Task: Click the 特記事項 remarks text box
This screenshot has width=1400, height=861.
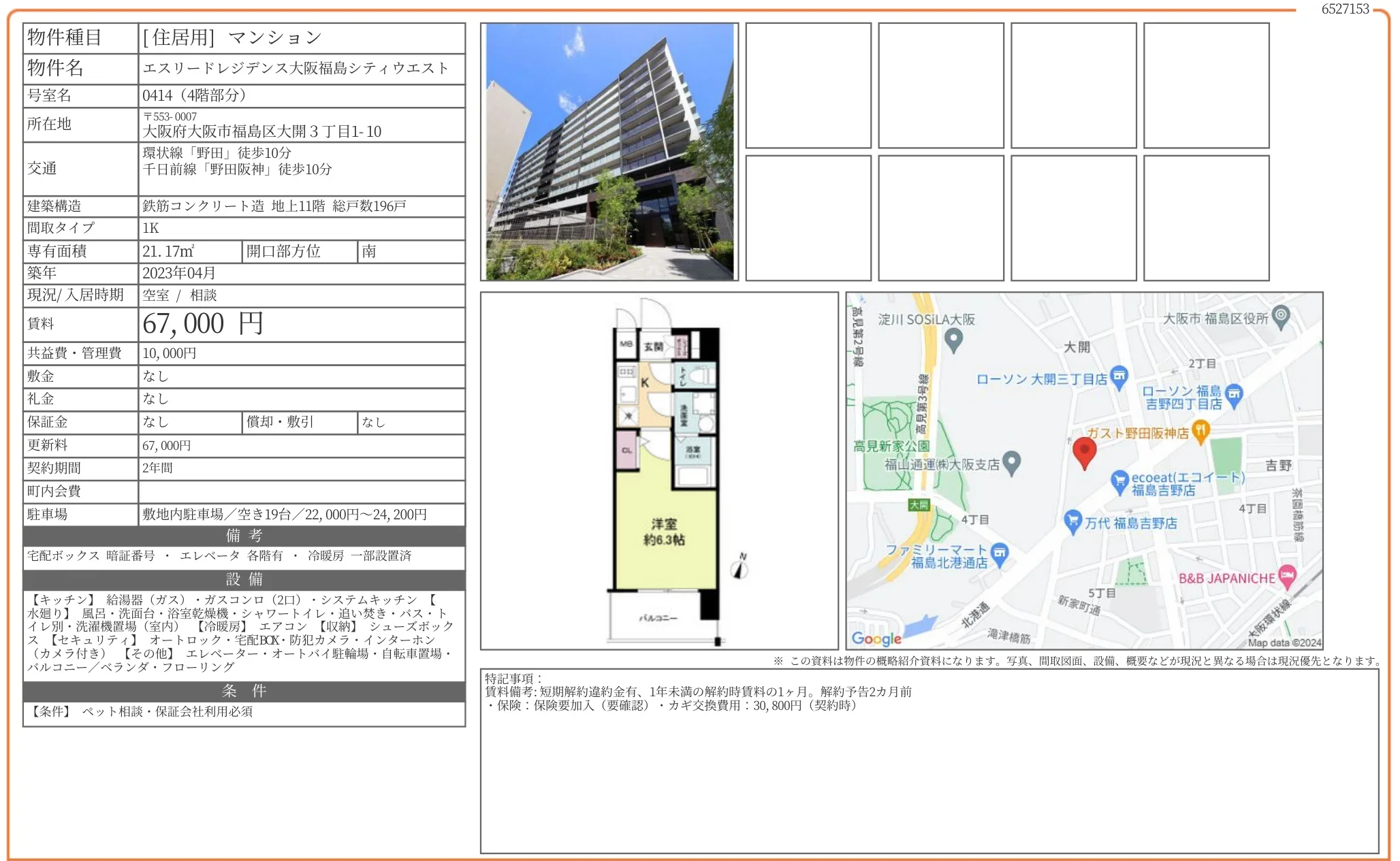Action: pos(929,760)
